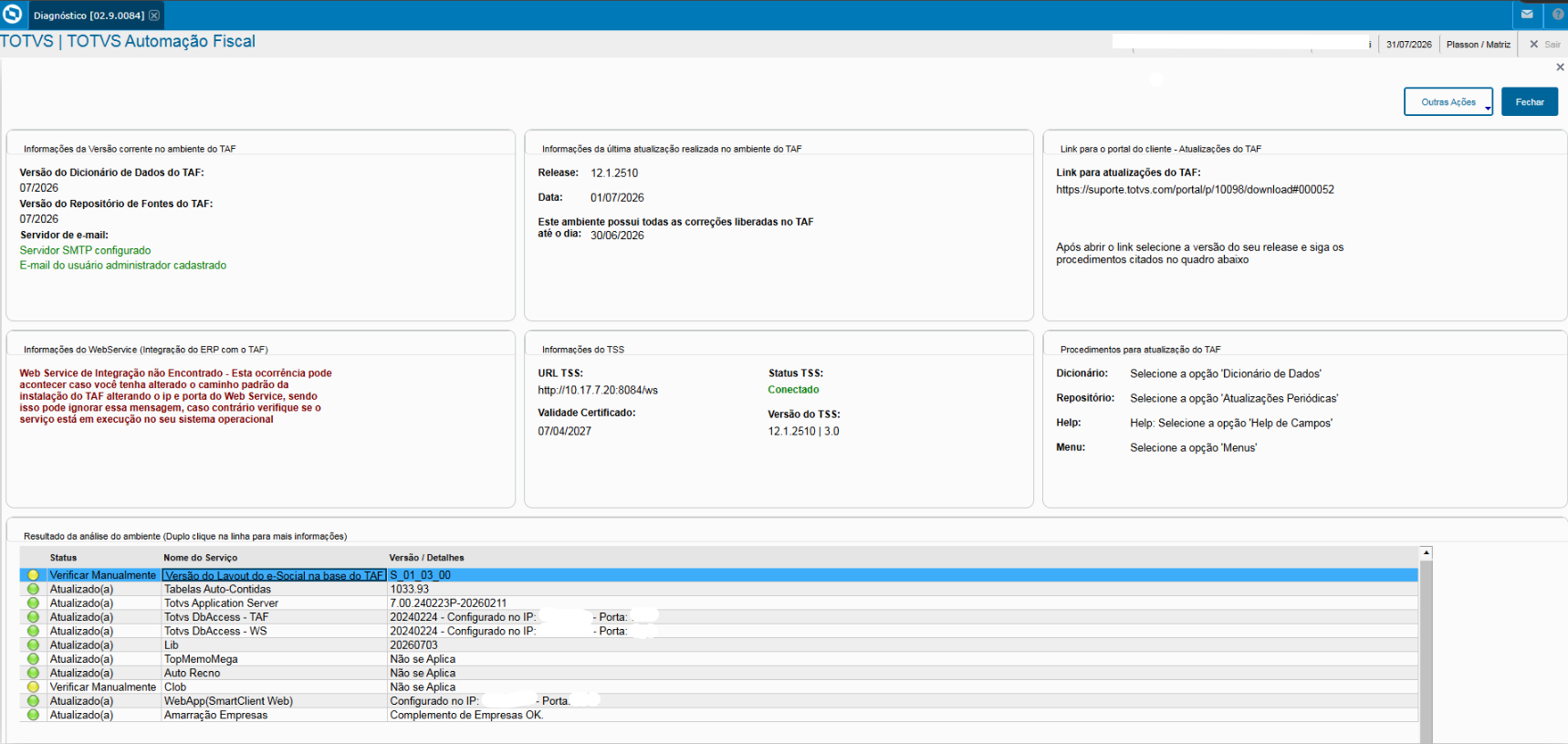
Task: Click 'E-mail do usuário administrador cadastrado' text
Action: coord(123,266)
